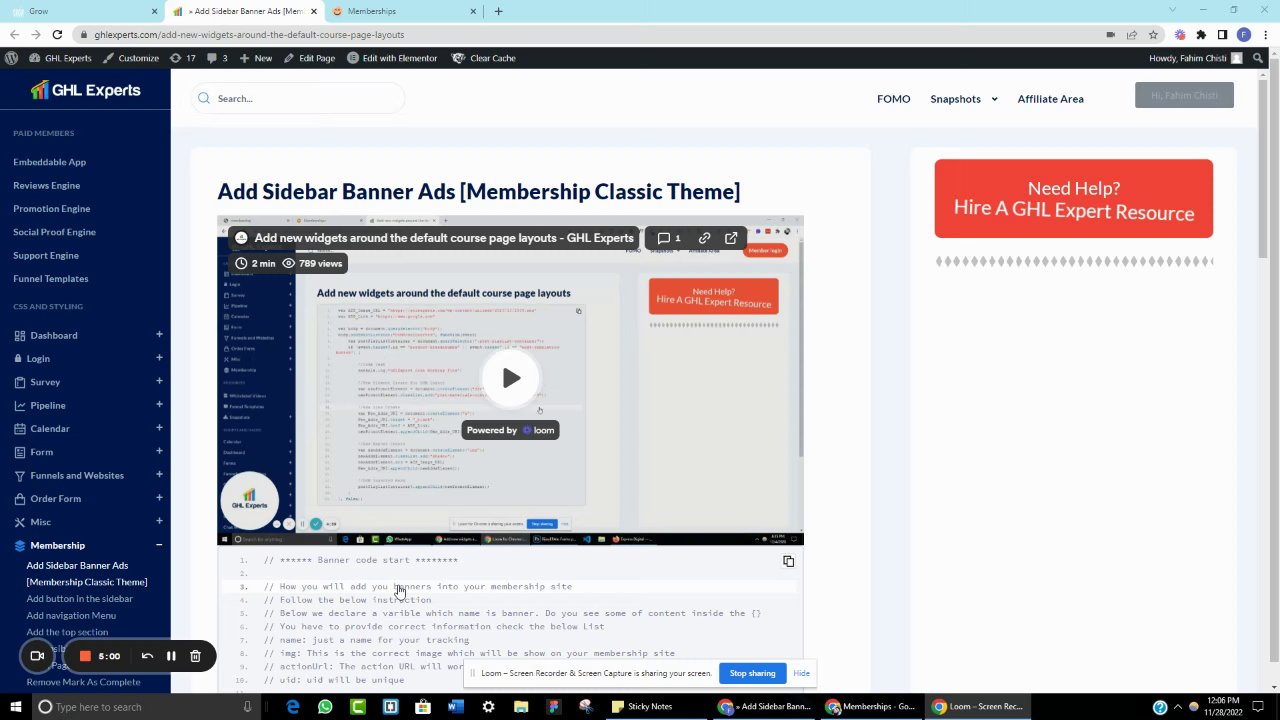
Task: Open Figma from the taskbar
Action: pyautogui.click(x=553, y=707)
